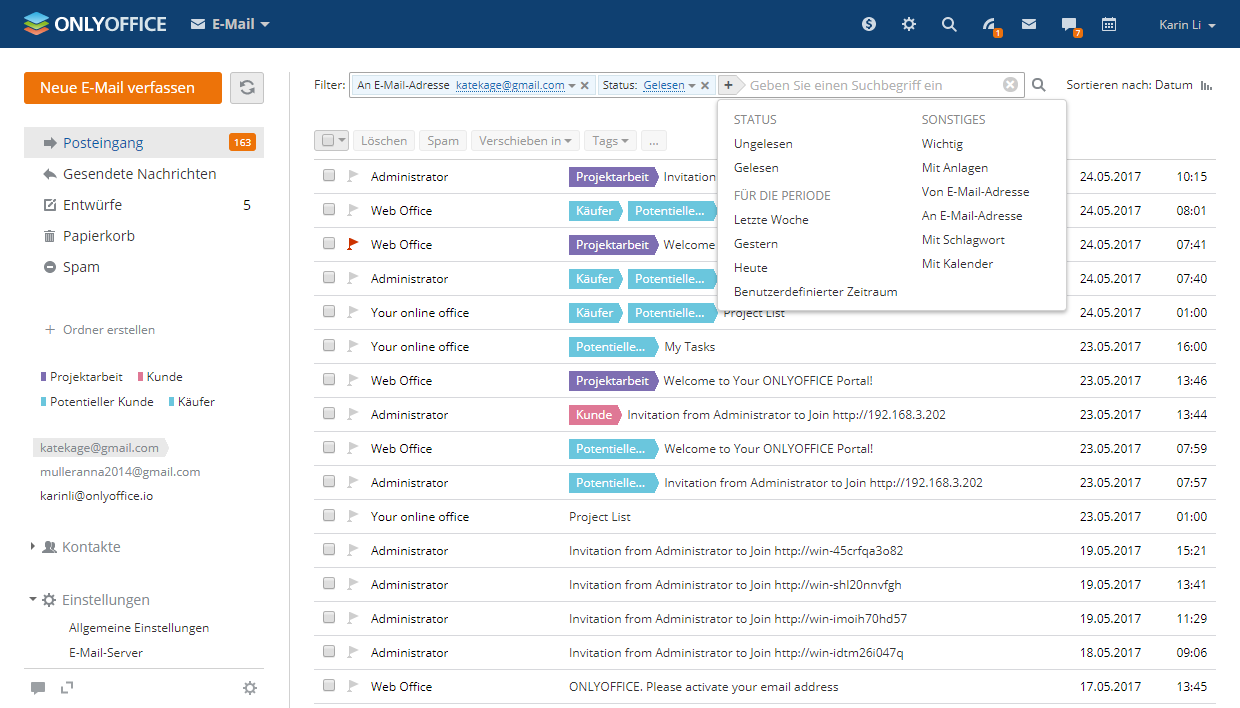Click the portal settings gear icon

(x=908, y=24)
